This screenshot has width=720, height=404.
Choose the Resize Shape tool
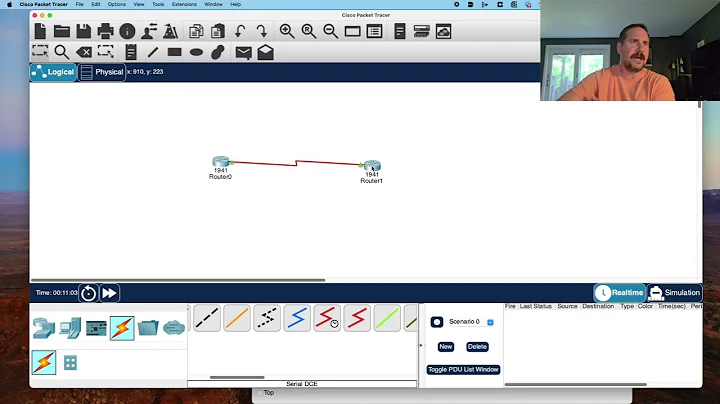106,51
